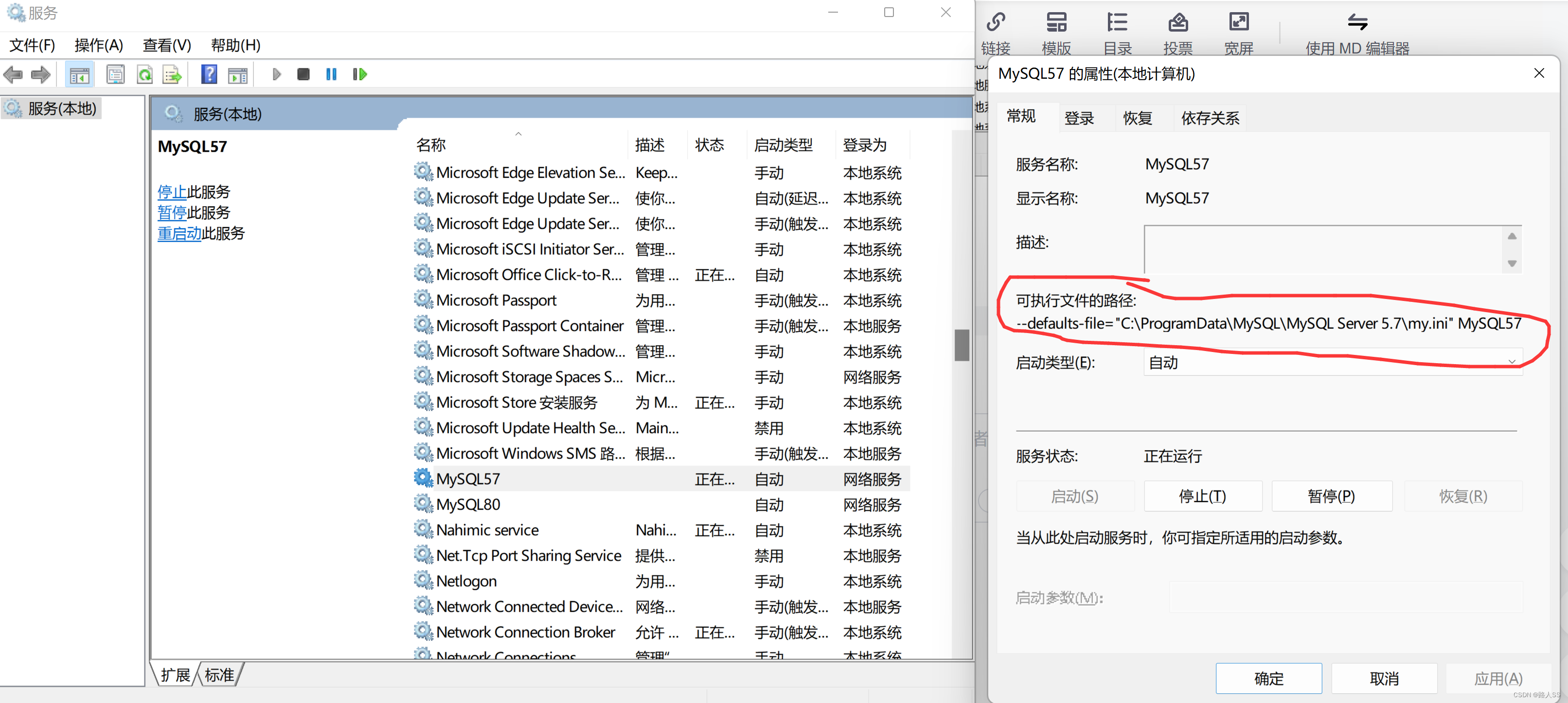Screen dimensions: 1568x703
Task: Sort by the 状态 column header
Action: point(716,145)
